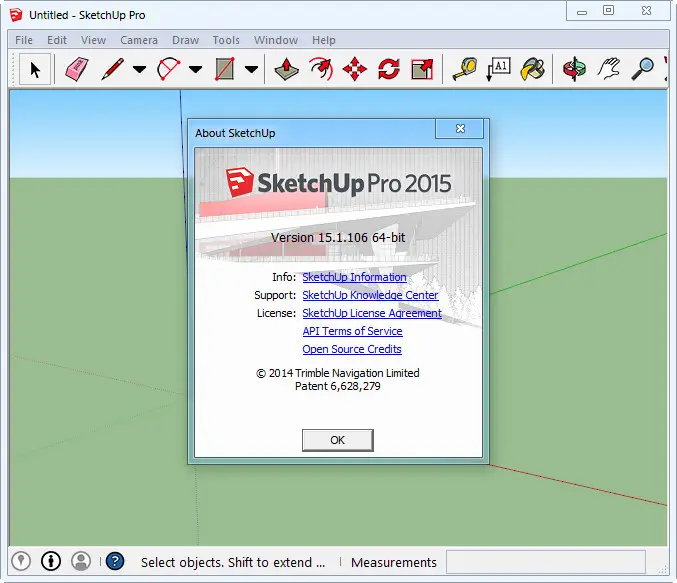This screenshot has width=677, height=583.
Task: Click the version 15.1.106 64-bit text
Action: [x=338, y=238]
